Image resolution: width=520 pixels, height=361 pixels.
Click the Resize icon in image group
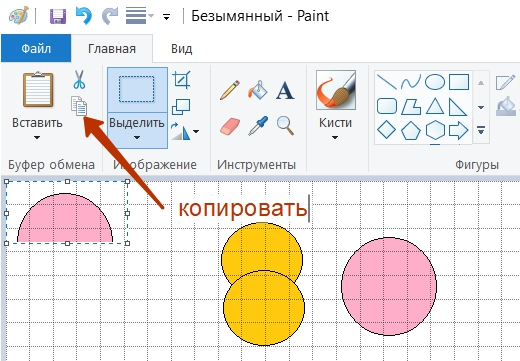click(181, 107)
